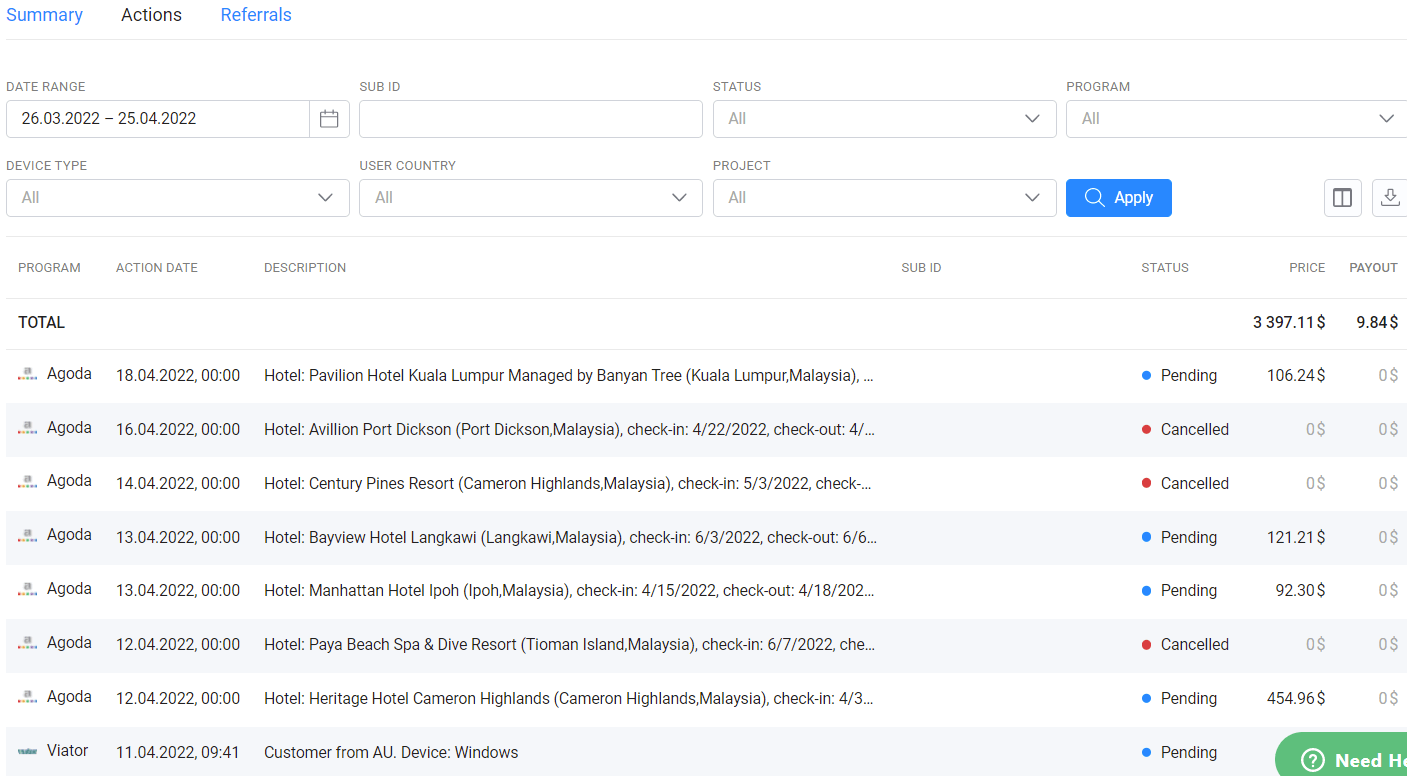The image size is (1407, 776).
Task: Select the Actions tab
Action: pos(151,15)
